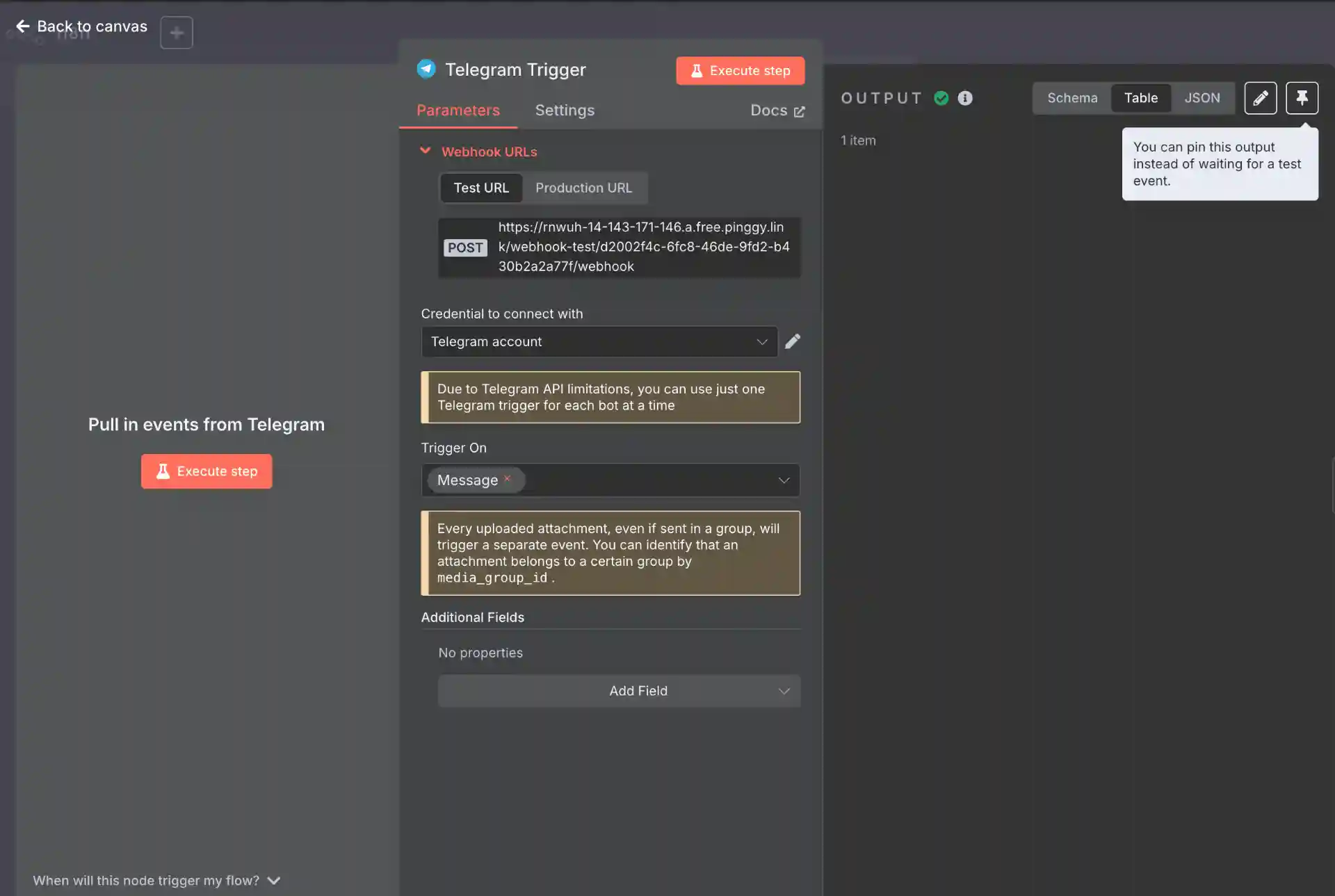1335x896 pixels.
Task: Open the Add Field dropdown
Action: [620, 691]
